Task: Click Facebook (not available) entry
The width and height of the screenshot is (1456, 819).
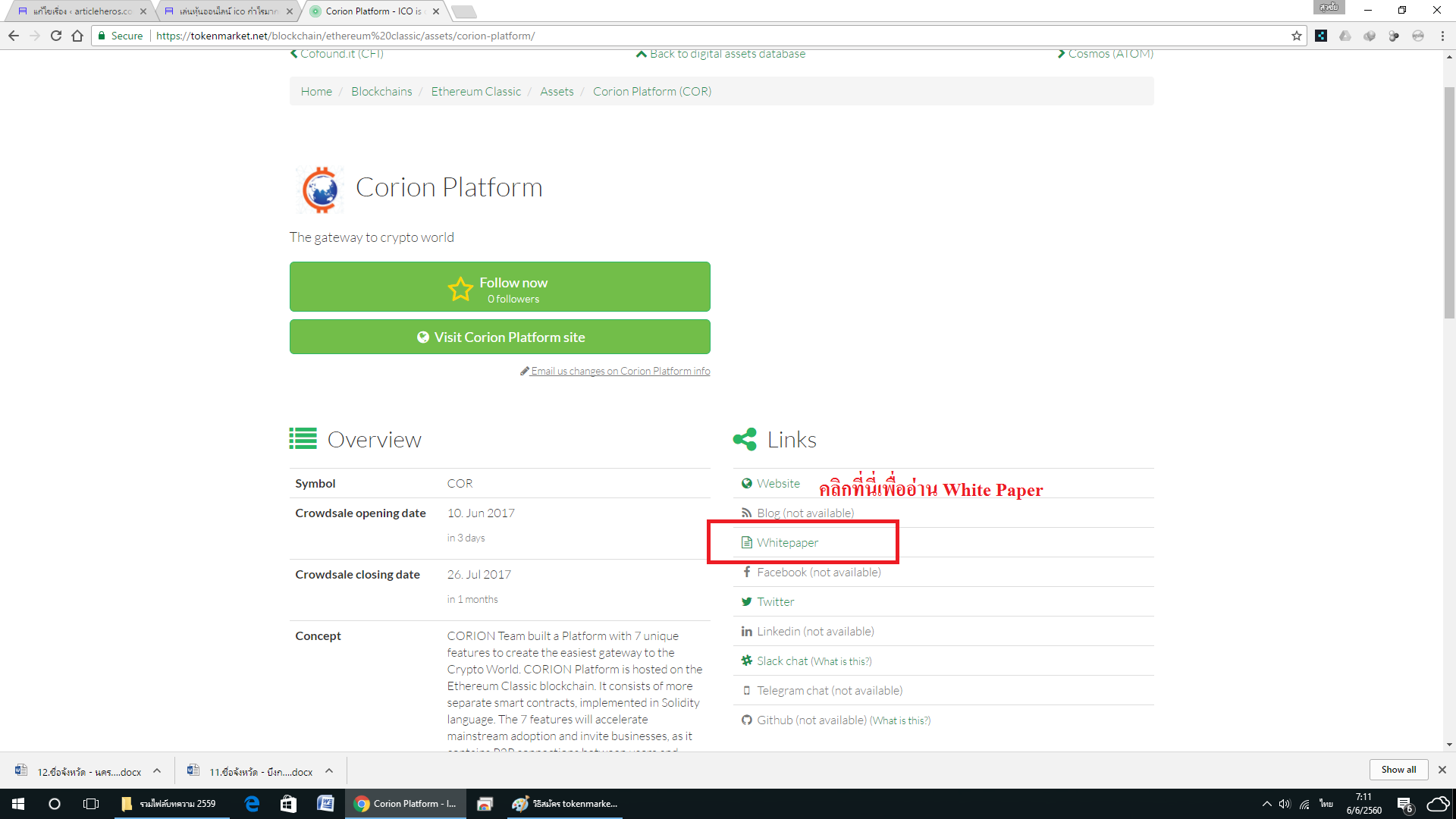Action: (x=818, y=572)
